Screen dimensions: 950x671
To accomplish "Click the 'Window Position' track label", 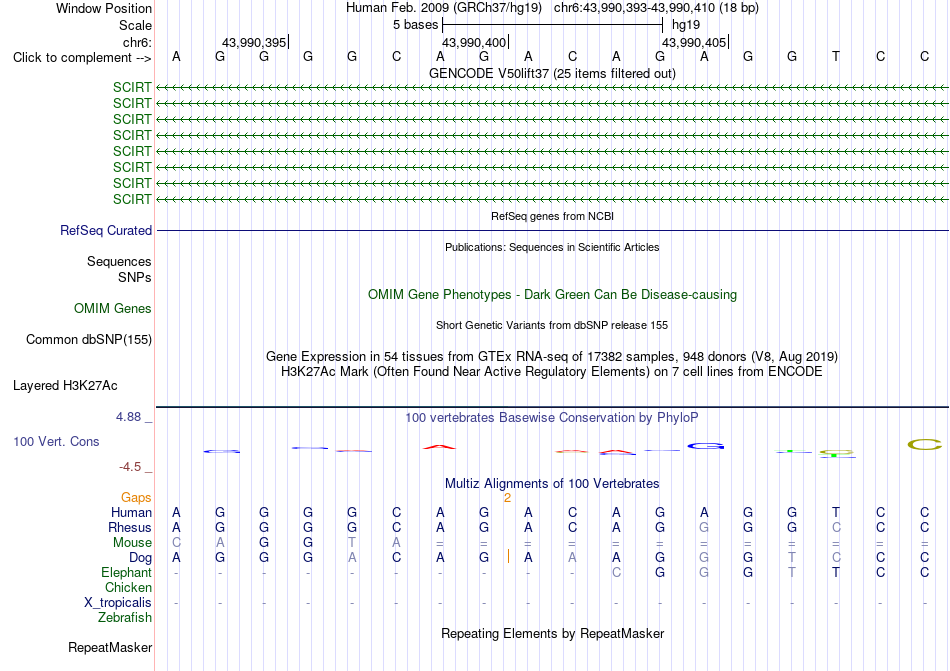I will click(x=104, y=8).
